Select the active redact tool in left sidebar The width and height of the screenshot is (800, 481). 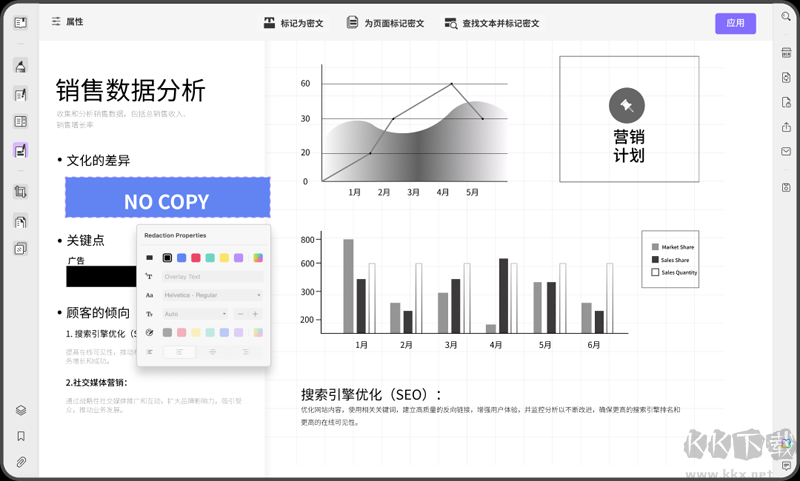[20, 151]
